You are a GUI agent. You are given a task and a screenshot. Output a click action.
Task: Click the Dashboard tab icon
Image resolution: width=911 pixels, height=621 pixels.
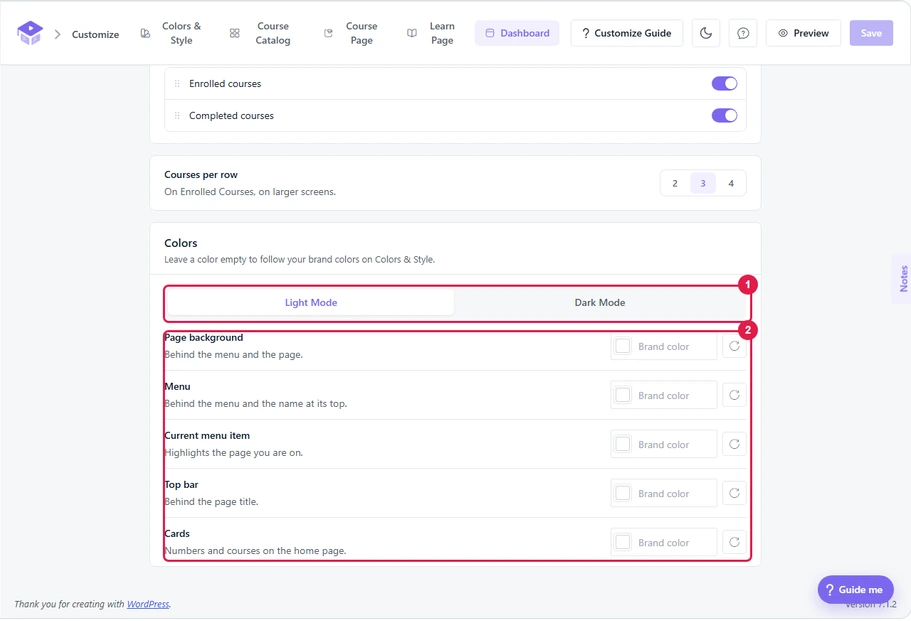pos(490,33)
